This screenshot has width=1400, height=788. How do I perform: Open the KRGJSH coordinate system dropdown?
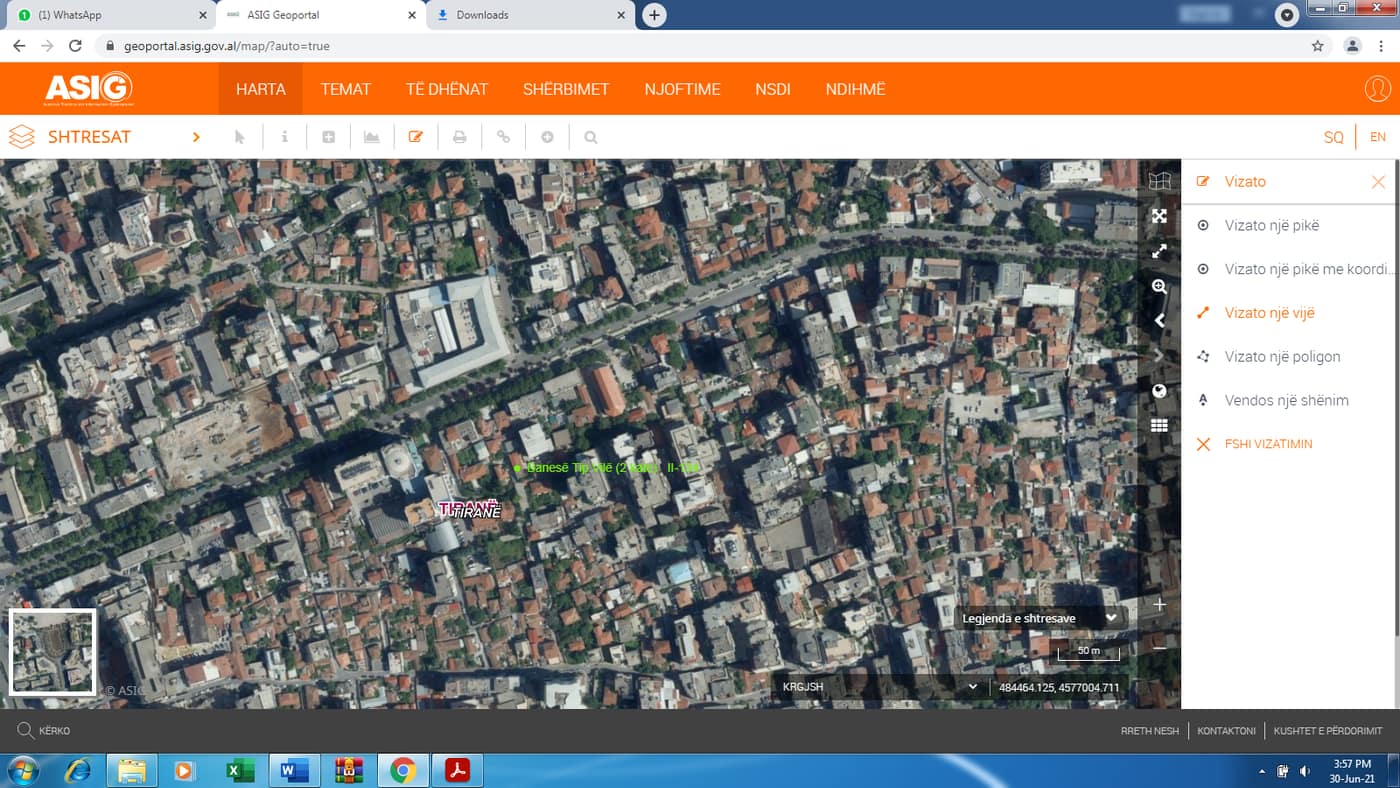(x=880, y=687)
